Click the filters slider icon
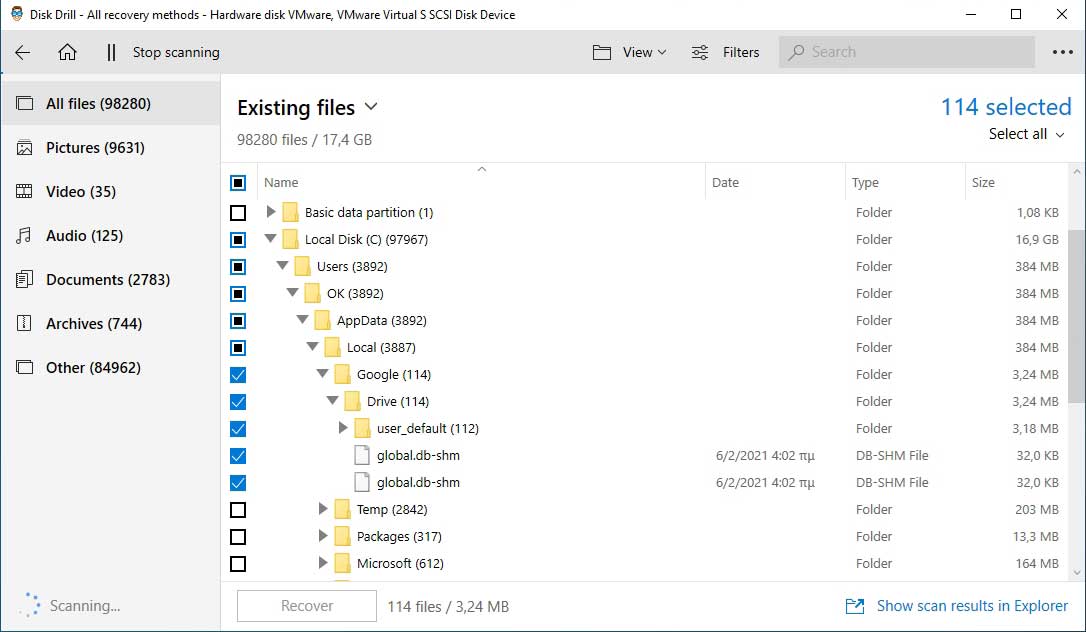 coord(700,53)
